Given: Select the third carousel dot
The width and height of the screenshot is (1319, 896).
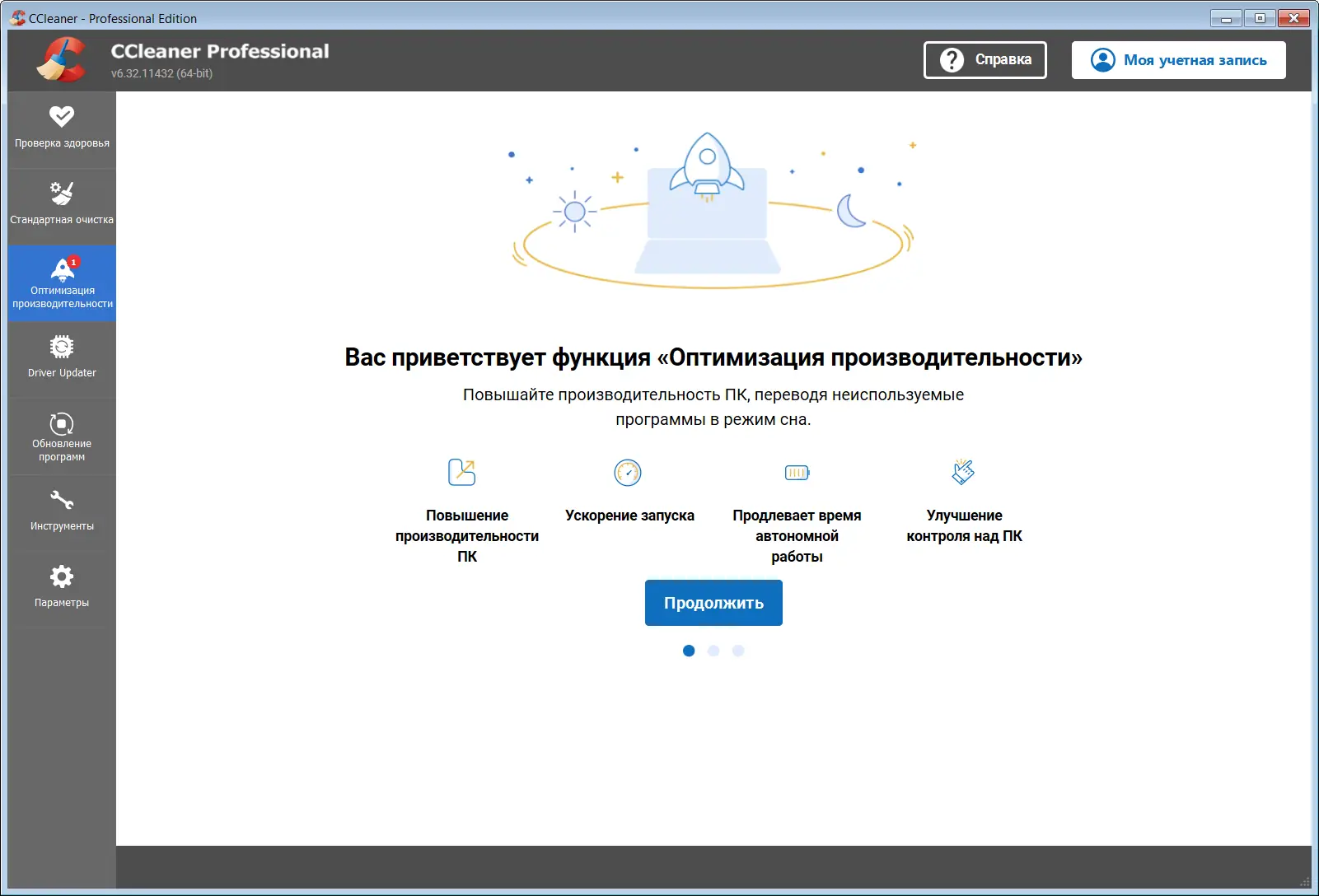Looking at the screenshot, I should pos(738,650).
